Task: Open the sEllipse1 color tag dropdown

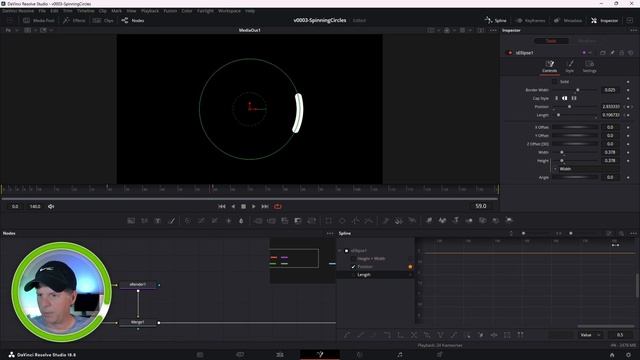Action: coord(586,53)
